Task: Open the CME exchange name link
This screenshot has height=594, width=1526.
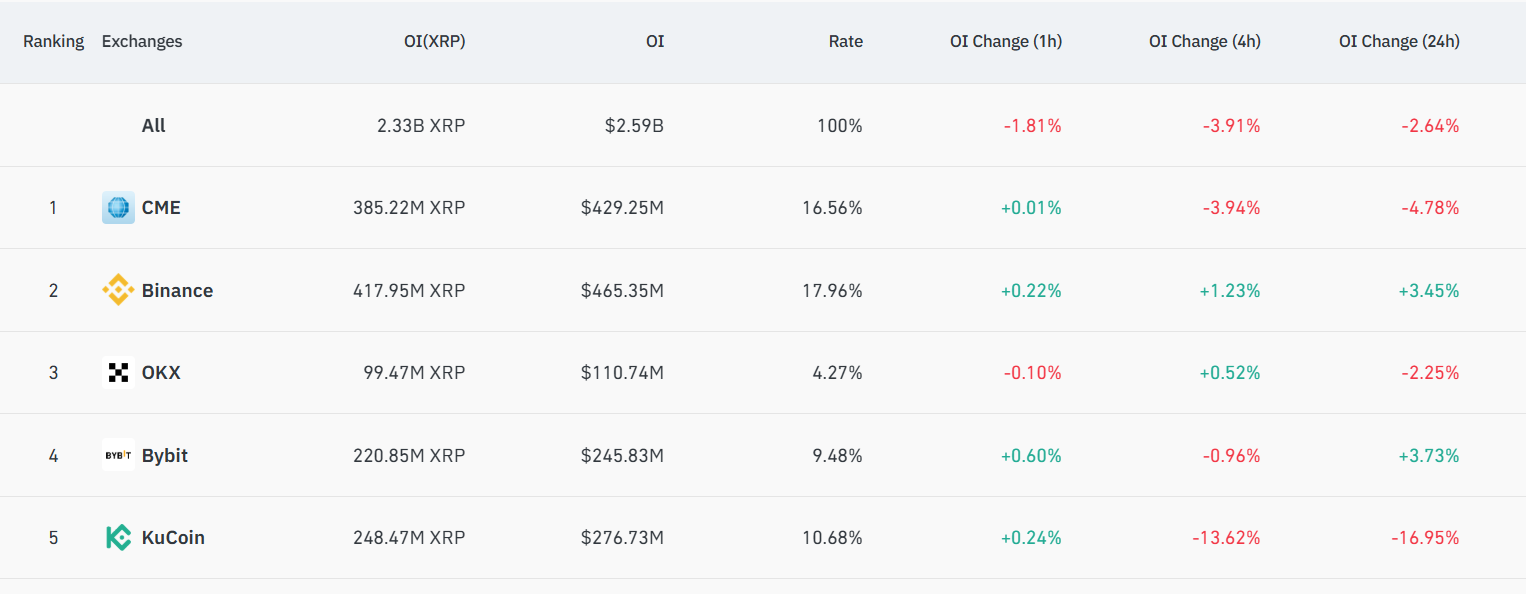Action: pyautogui.click(x=161, y=208)
